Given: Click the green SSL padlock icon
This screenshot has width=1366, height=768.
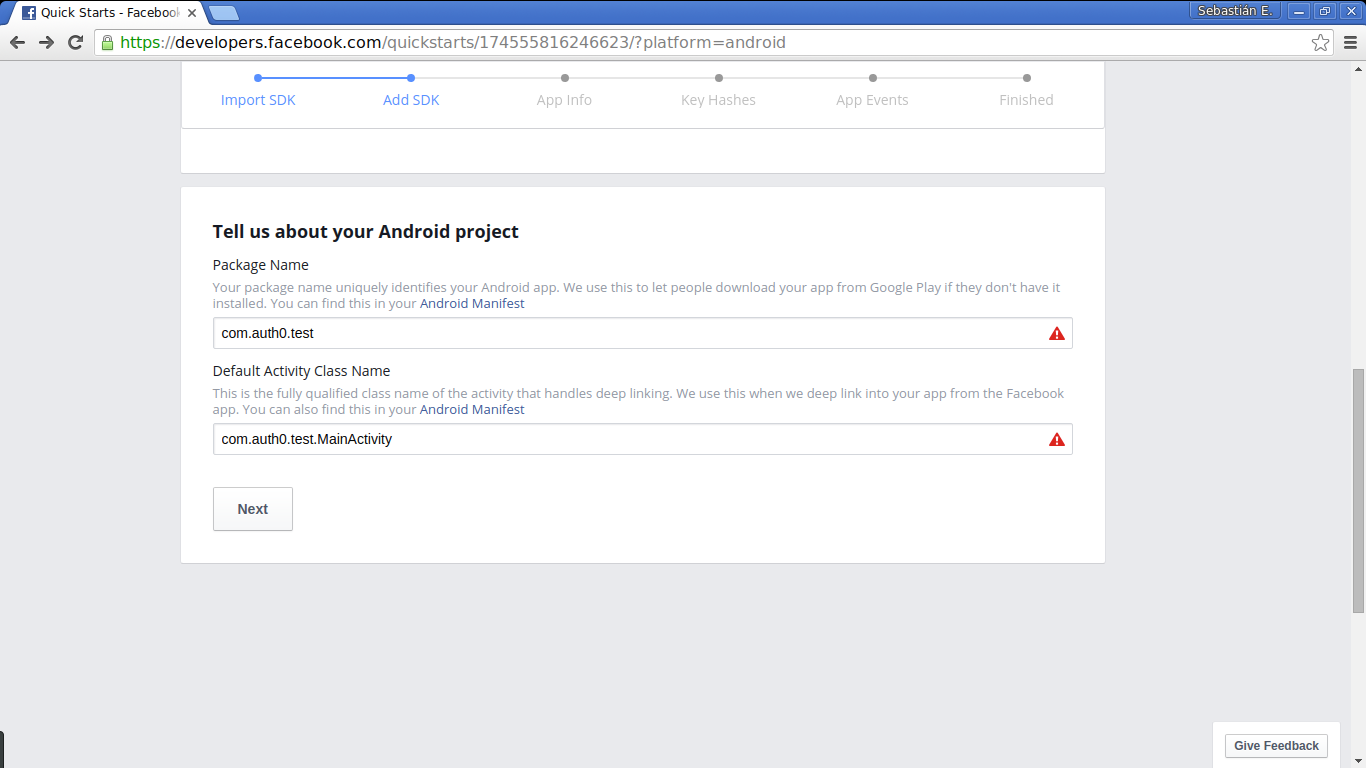Looking at the screenshot, I should click(107, 42).
